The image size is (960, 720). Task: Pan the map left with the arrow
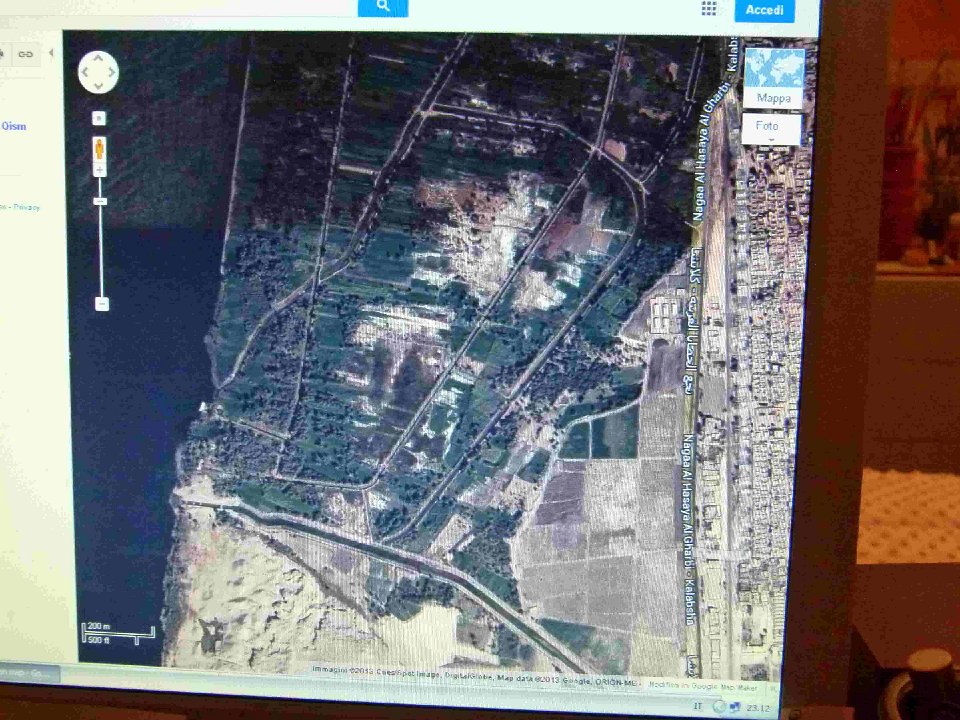85,72
